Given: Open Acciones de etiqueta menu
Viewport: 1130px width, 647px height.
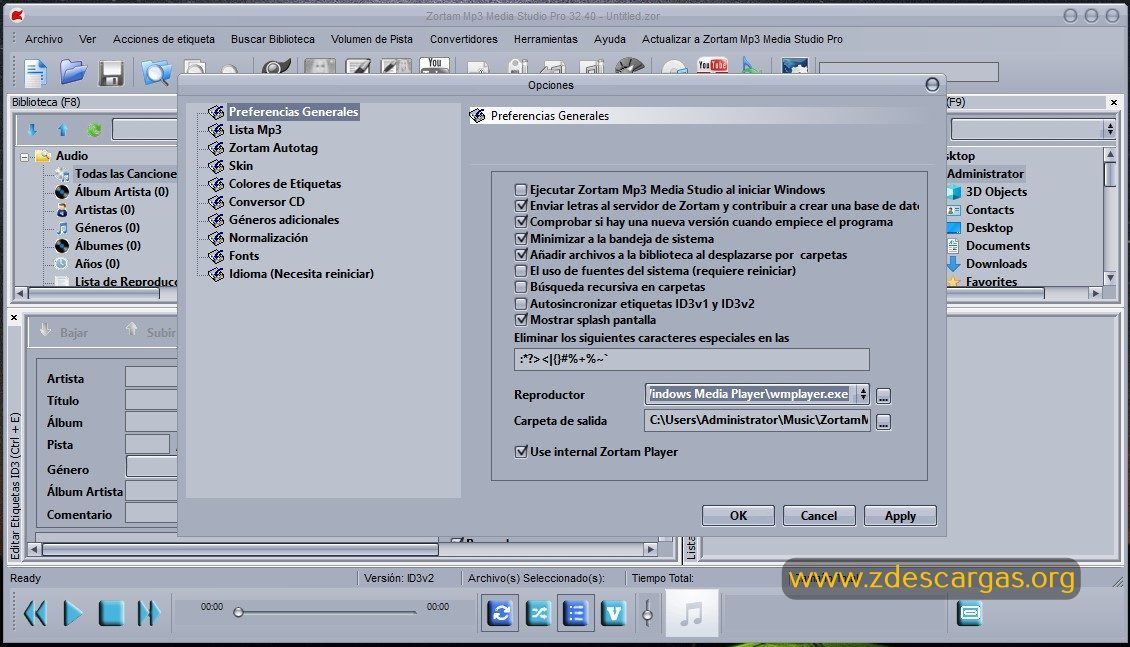Looking at the screenshot, I should (164, 39).
